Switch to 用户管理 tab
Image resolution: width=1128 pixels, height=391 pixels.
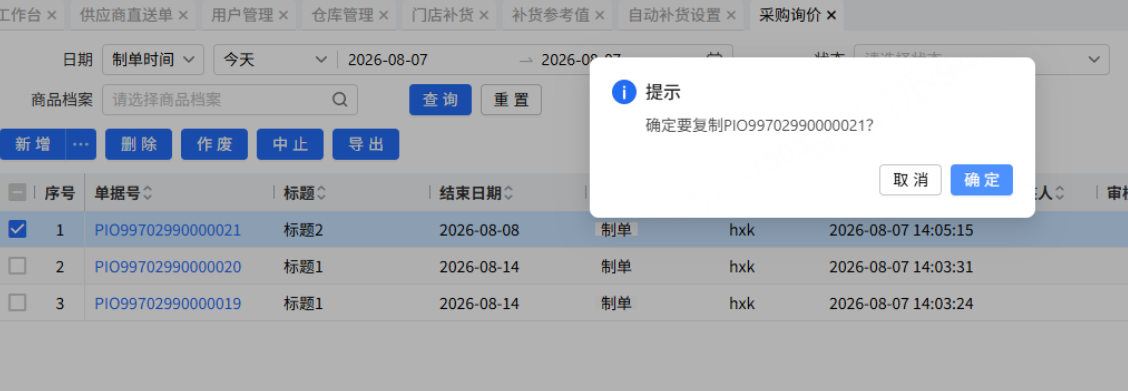[x=242, y=15]
